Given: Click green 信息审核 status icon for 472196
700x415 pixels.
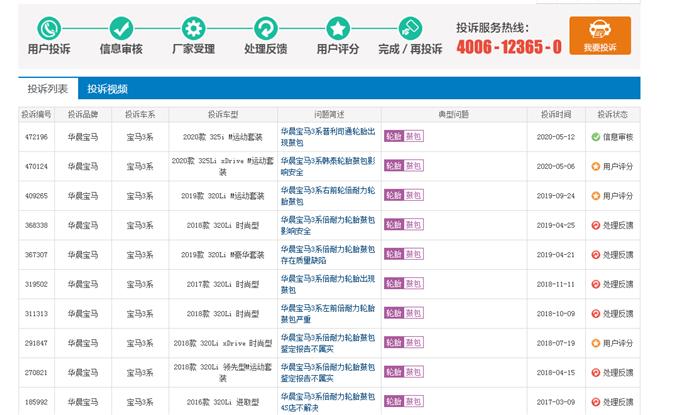Looking at the screenshot, I should click(x=596, y=137).
